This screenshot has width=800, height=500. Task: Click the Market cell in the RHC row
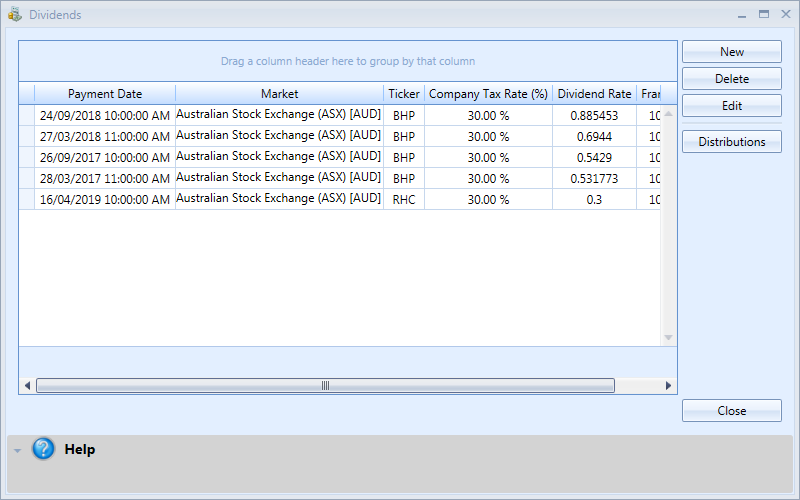pos(279,198)
